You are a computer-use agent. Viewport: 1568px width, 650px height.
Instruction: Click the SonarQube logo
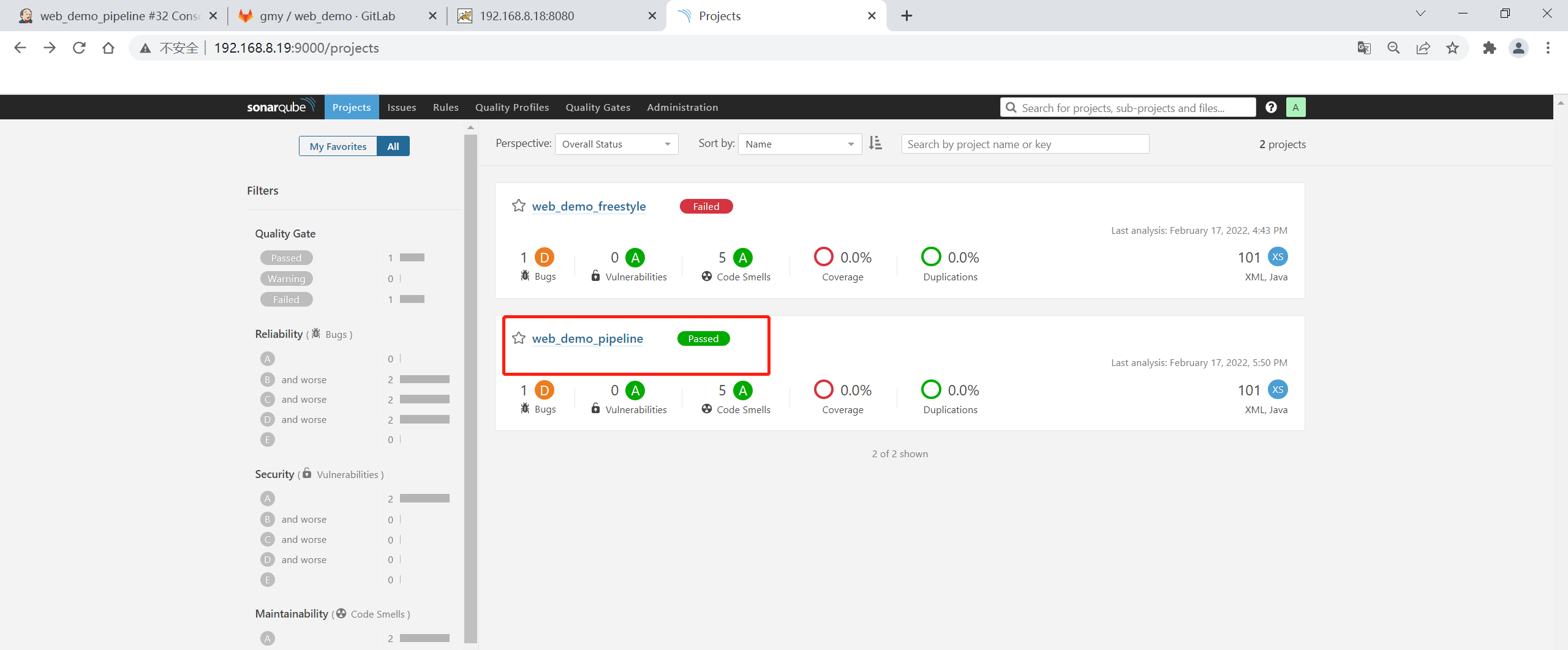coord(281,106)
